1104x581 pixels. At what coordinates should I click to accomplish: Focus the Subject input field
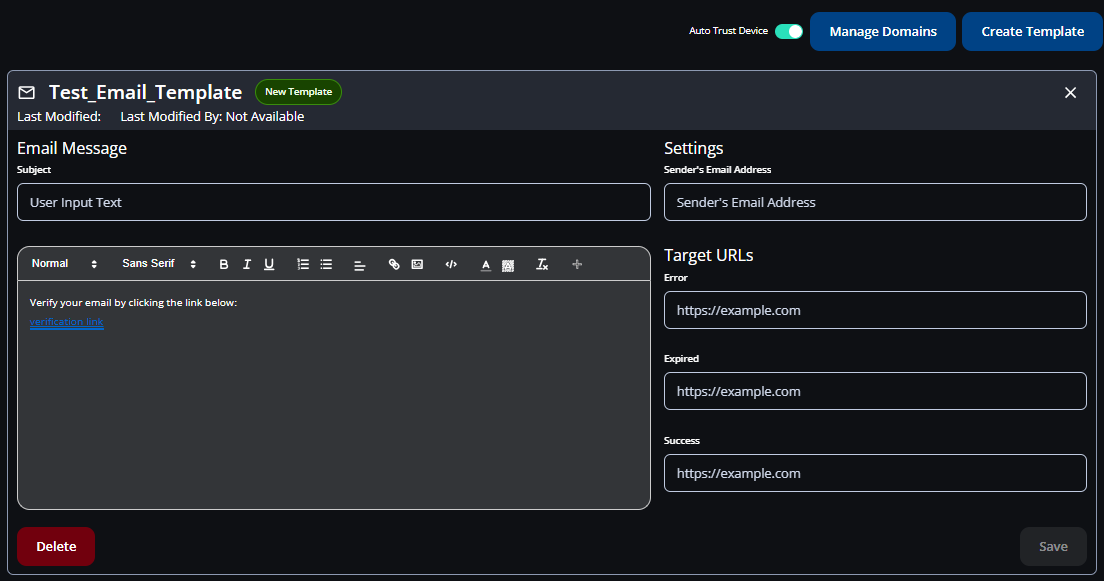[x=334, y=202]
